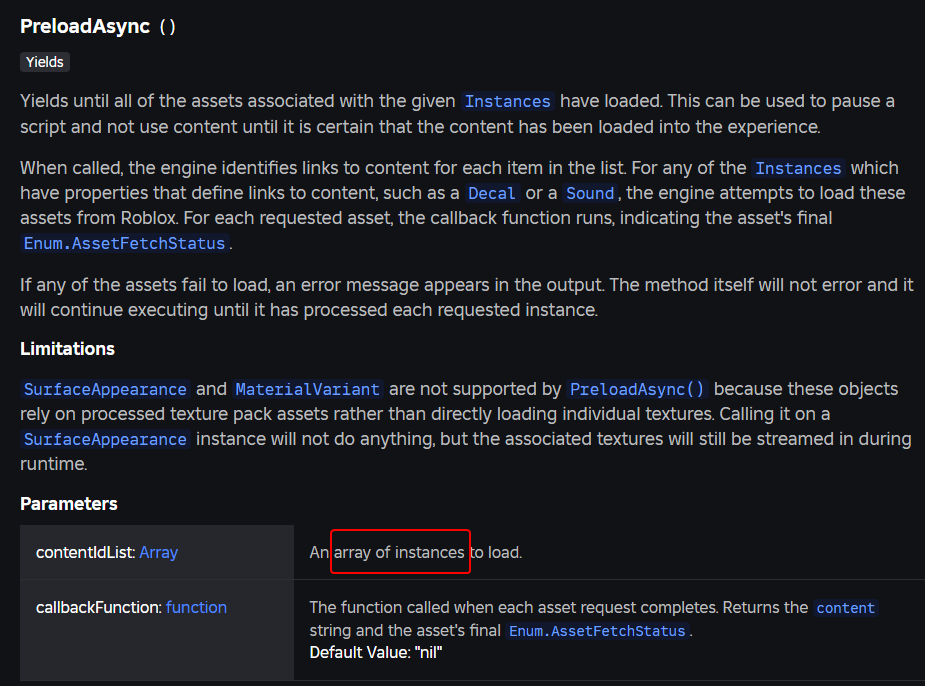Click the highlighted 'array of instances' text
Image resolution: width=925 pixels, height=686 pixels.
tap(399, 553)
